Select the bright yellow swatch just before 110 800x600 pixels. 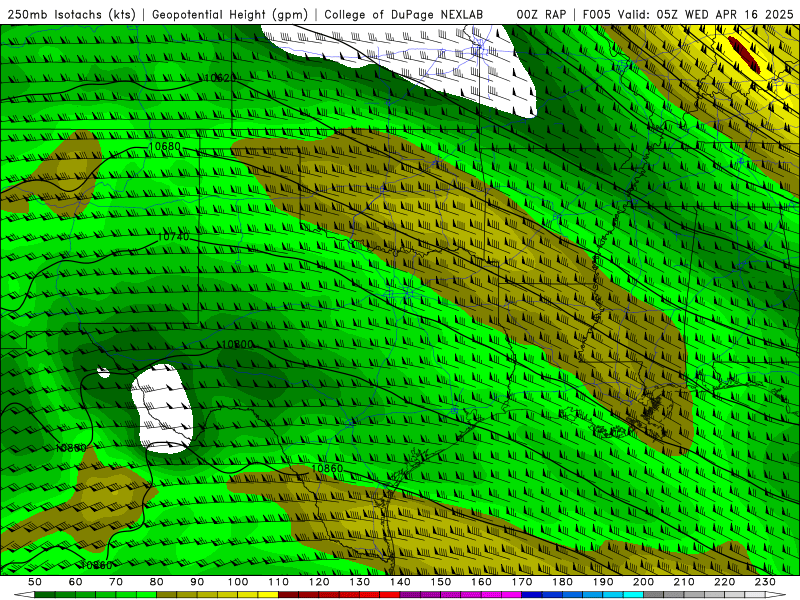click(268, 595)
